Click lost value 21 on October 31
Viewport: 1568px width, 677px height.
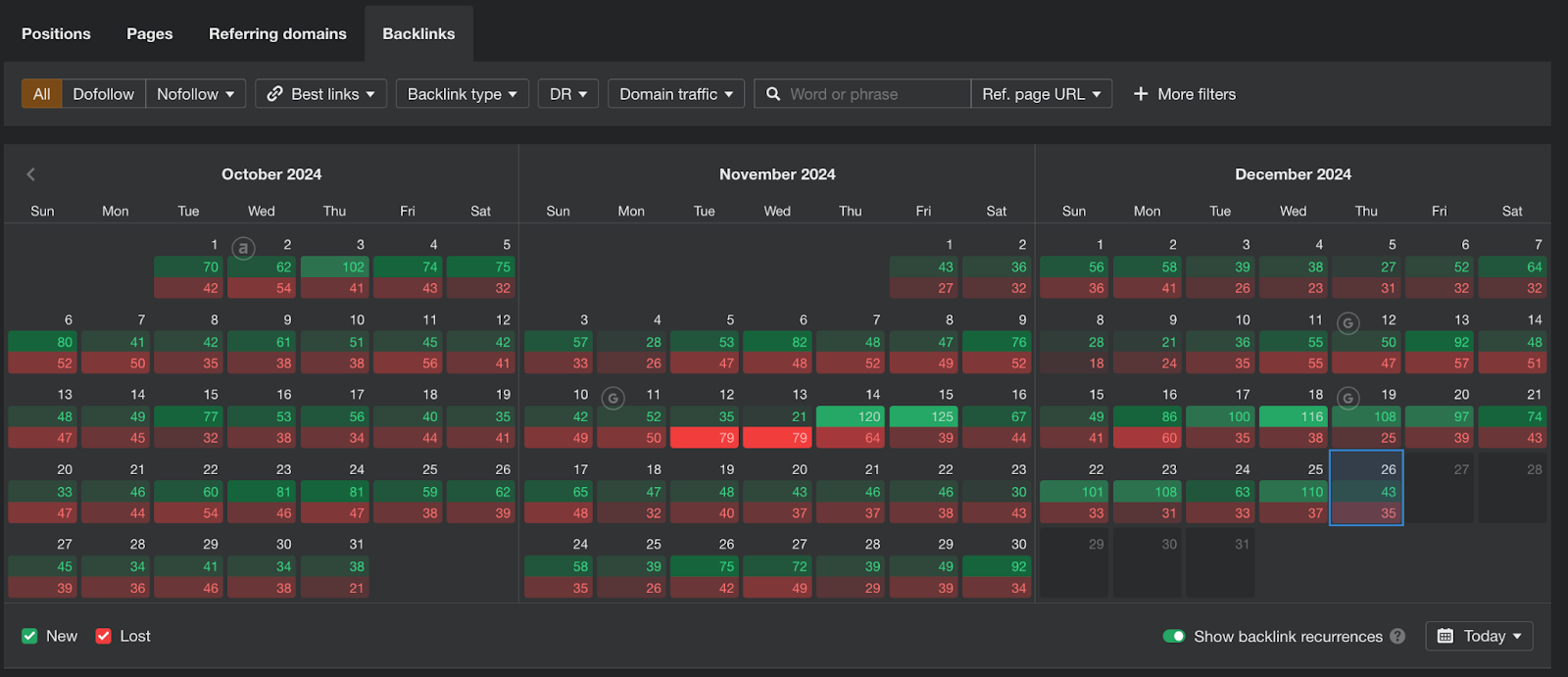pos(335,588)
